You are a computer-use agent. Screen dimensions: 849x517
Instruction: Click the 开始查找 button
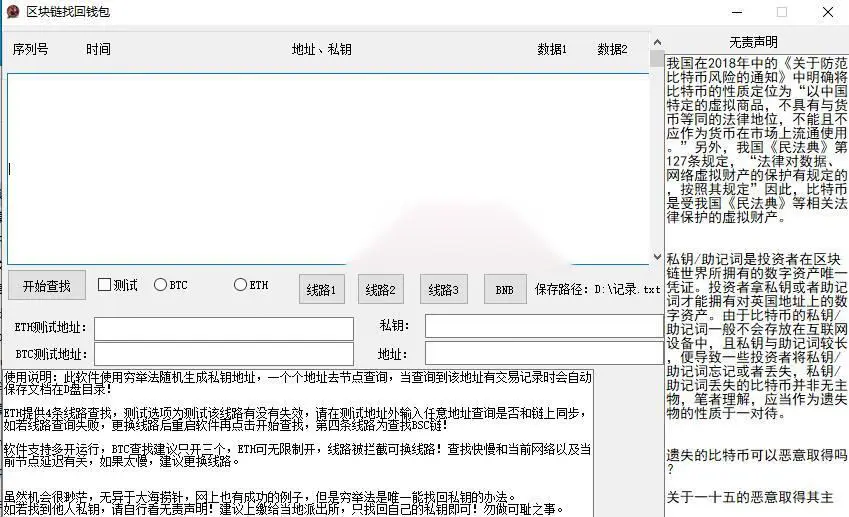pos(47,285)
